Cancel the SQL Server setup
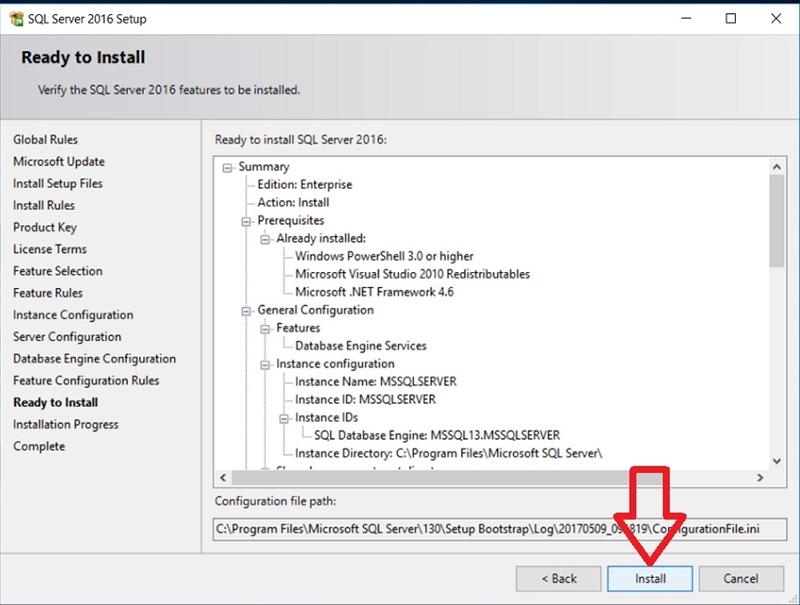Viewport: 800px width, 605px height. [741, 578]
